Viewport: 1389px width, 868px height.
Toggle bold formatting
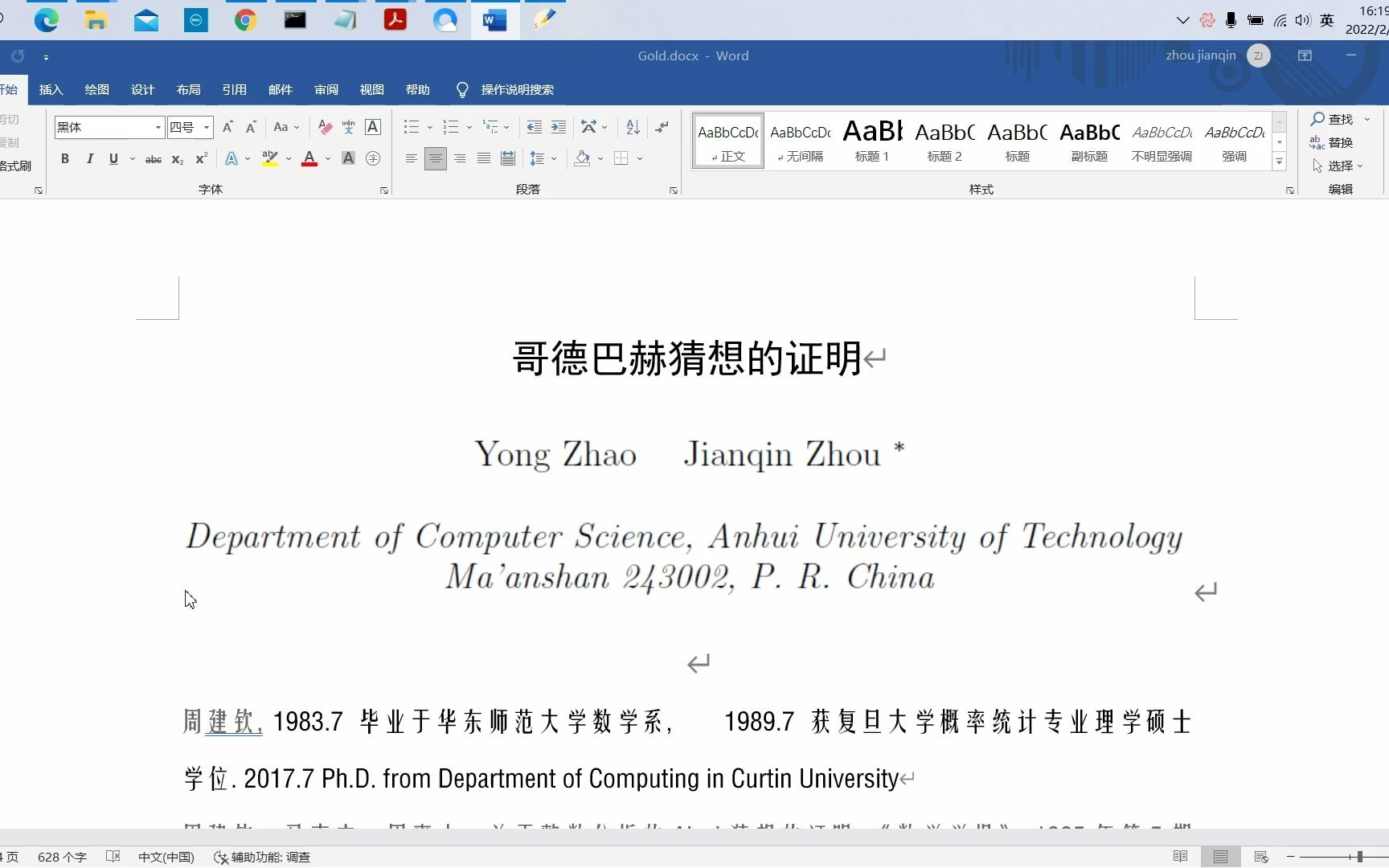[65, 159]
